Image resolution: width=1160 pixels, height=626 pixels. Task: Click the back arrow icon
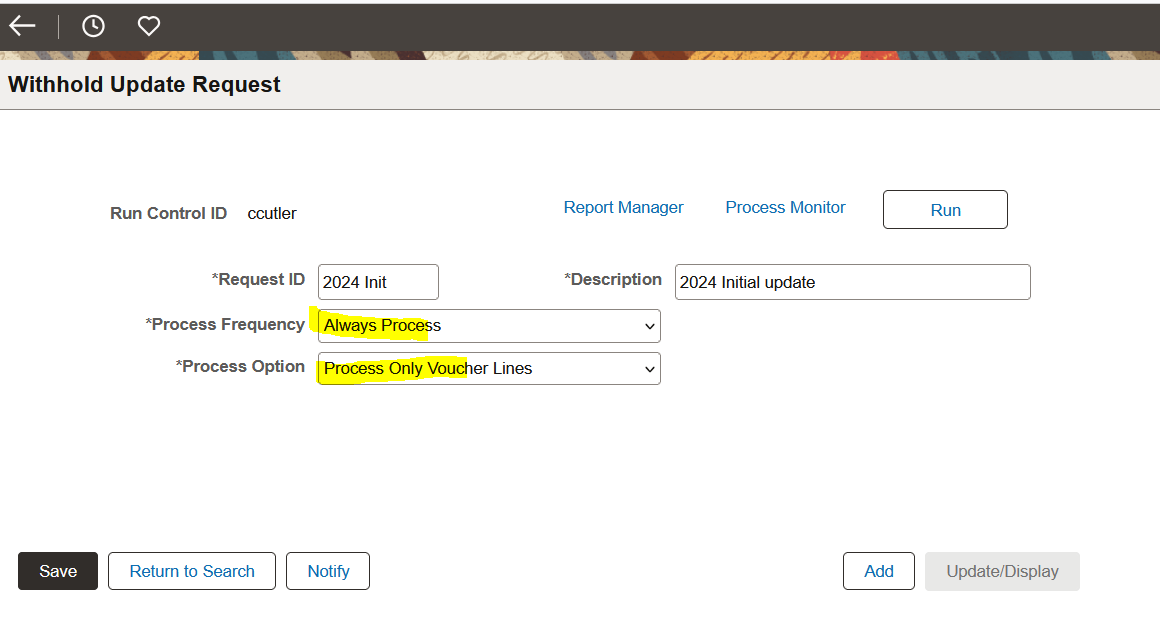coord(22,26)
